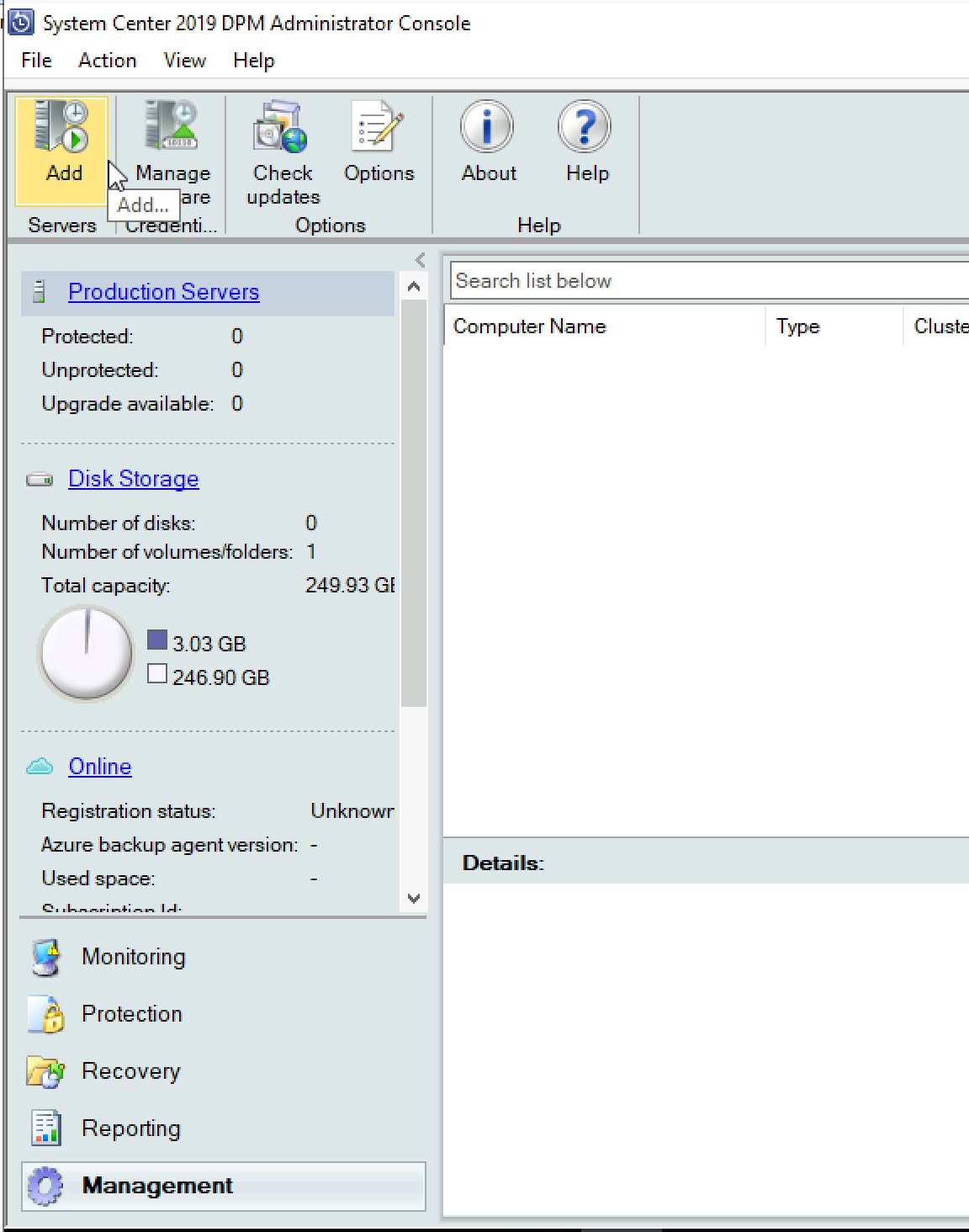Image resolution: width=969 pixels, height=1232 pixels.
Task: Click the Management workspace gear icon
Action: click(x=45, y=1186)
